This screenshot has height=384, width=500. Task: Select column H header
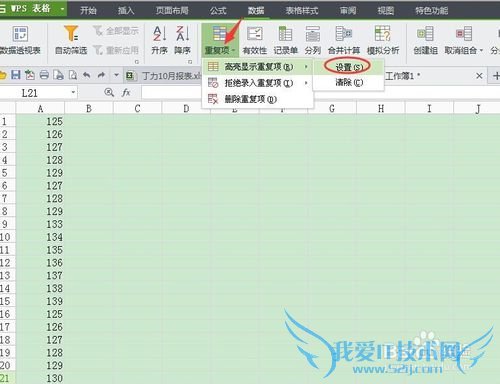pyautogui.click(x=381, y=109)
